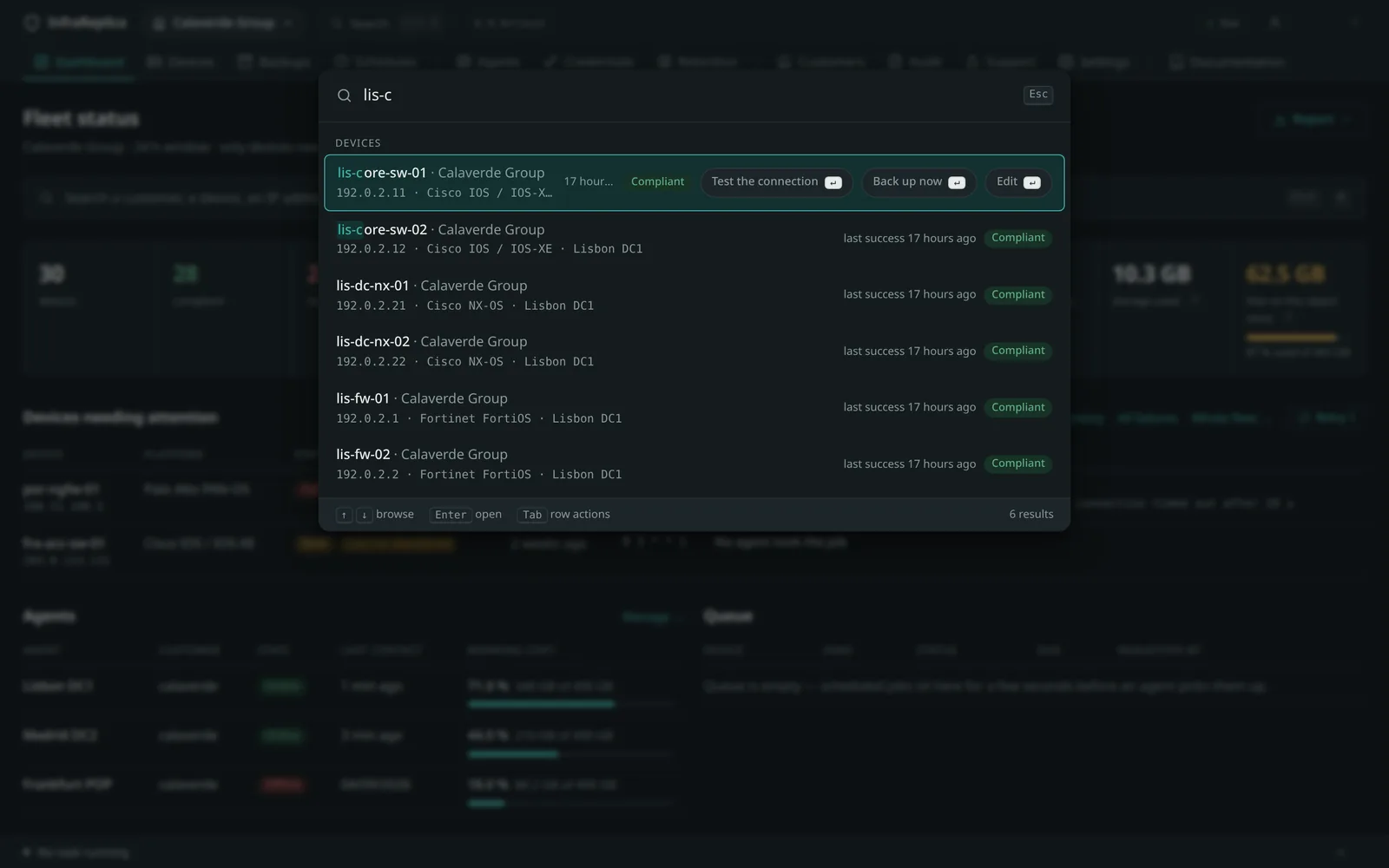Click the "6 results" count in the footer
Screen dimensions: 1389x868
(x=1031, y=514)
